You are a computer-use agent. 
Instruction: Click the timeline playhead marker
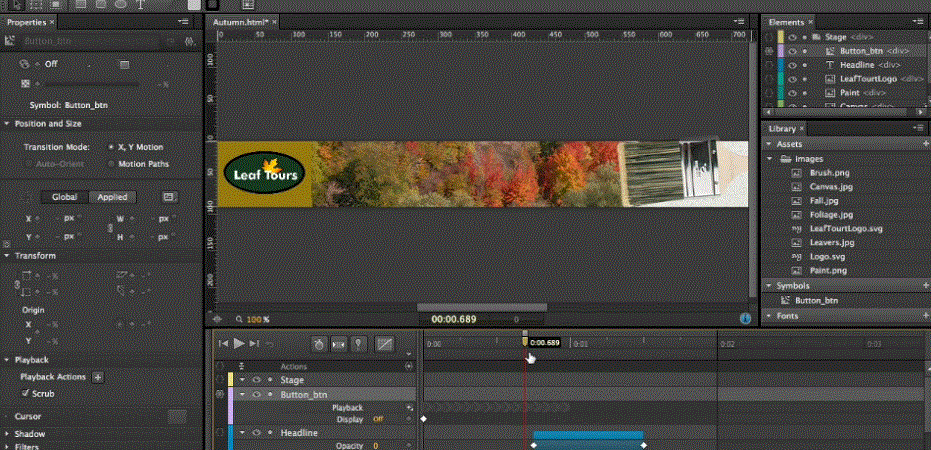pyautogui.click(x=525, y=341)
